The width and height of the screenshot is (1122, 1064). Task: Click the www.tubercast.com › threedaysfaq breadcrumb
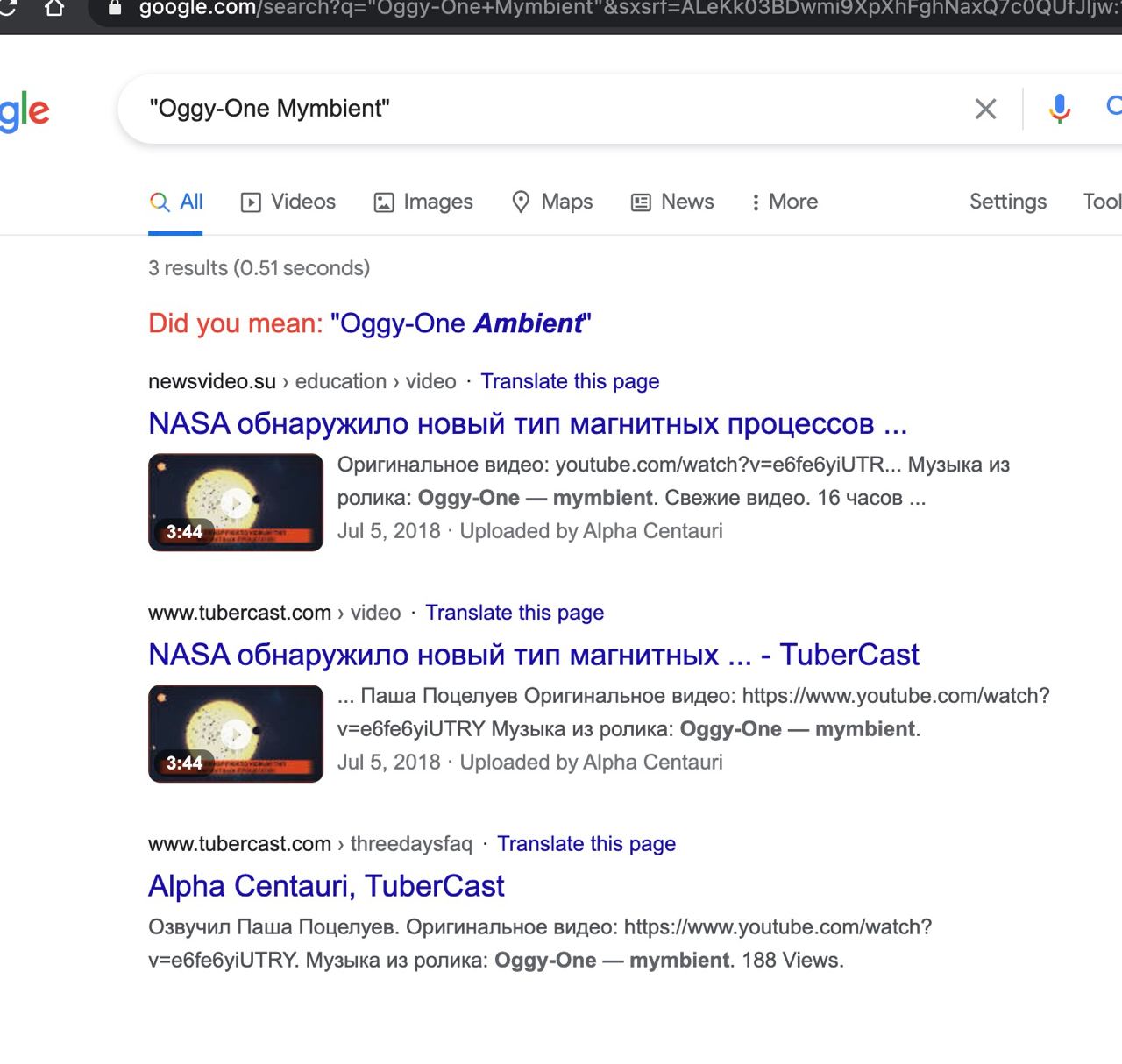(310, 844)
